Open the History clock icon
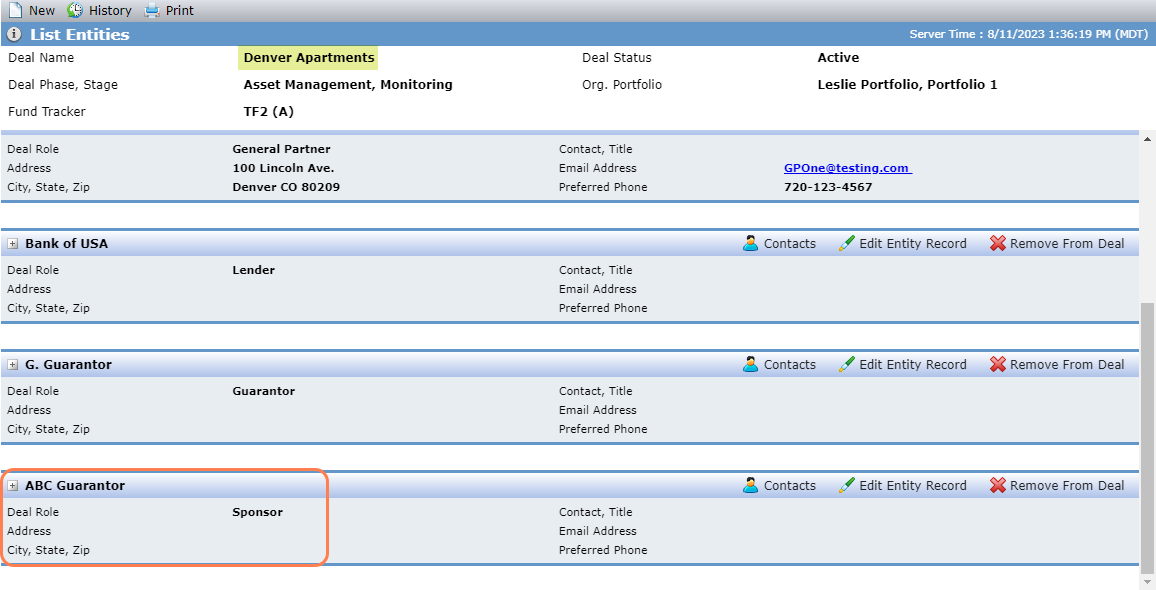Image resolution: width=1156 pixels, height=590 pixels. tap(75, 10)
